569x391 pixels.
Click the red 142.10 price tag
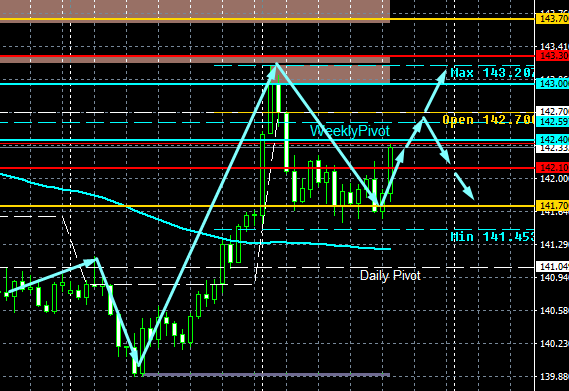(552, 168)
